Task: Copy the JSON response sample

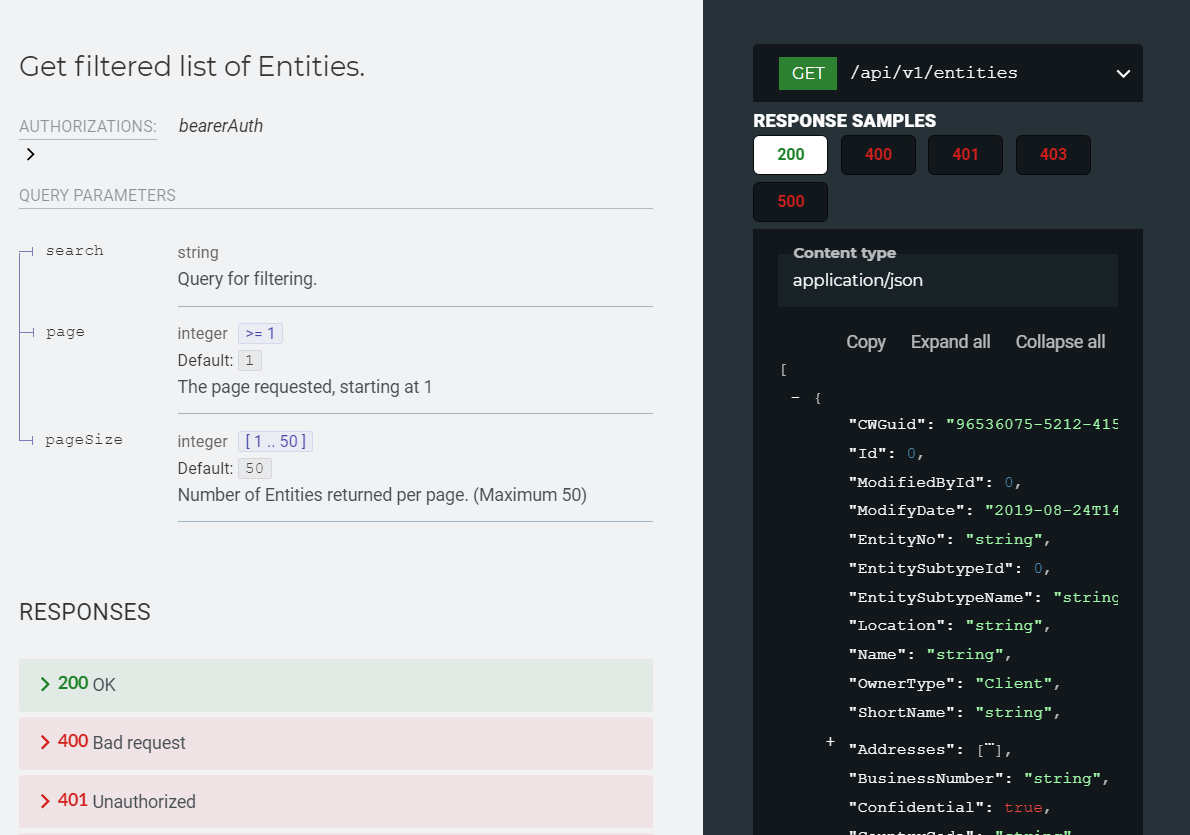Action: coord(865,342)
